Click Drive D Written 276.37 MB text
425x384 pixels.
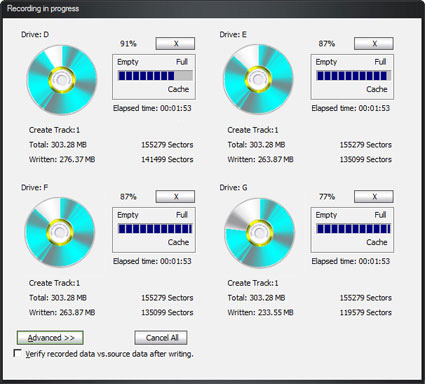tap(62, 159)
